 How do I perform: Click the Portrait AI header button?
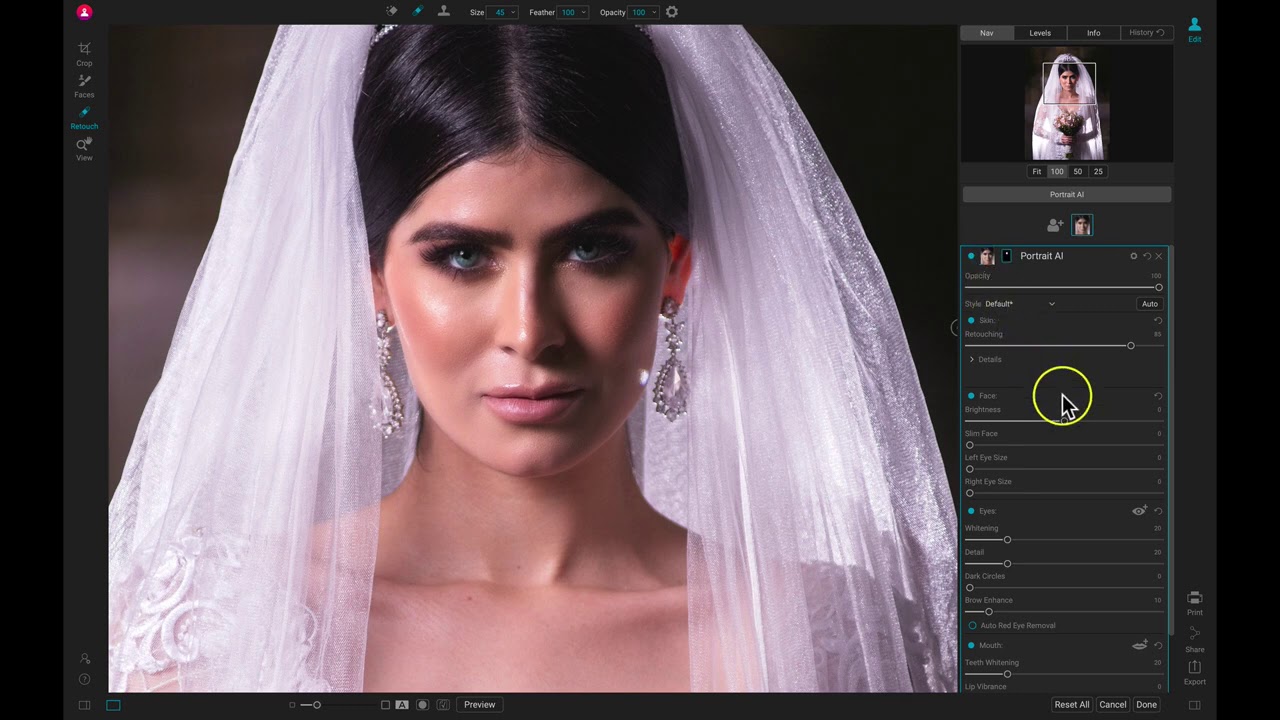click(x=1067, y=194)
